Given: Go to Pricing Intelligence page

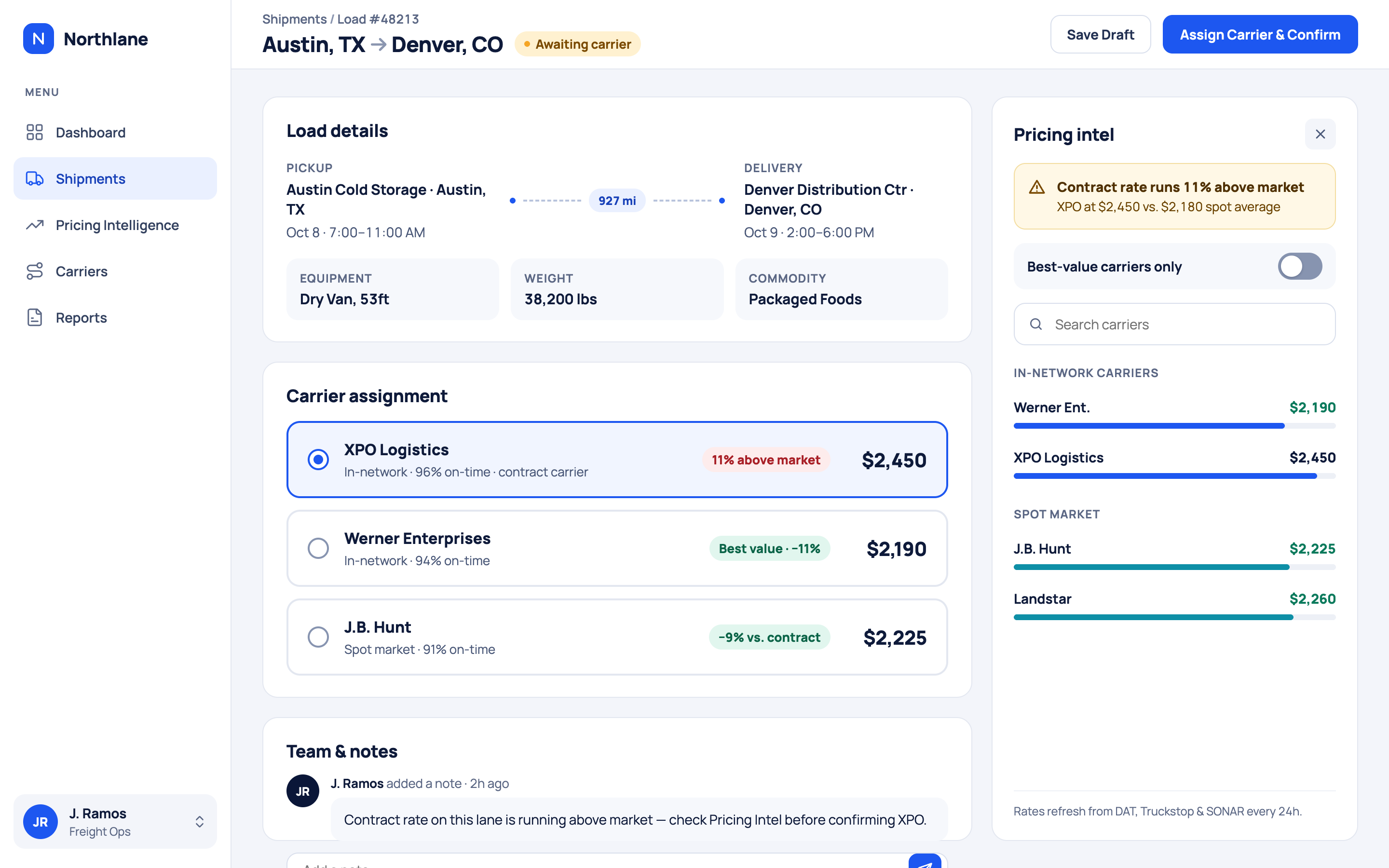Looking at the screenshot, I should click(x=115, y=225).
